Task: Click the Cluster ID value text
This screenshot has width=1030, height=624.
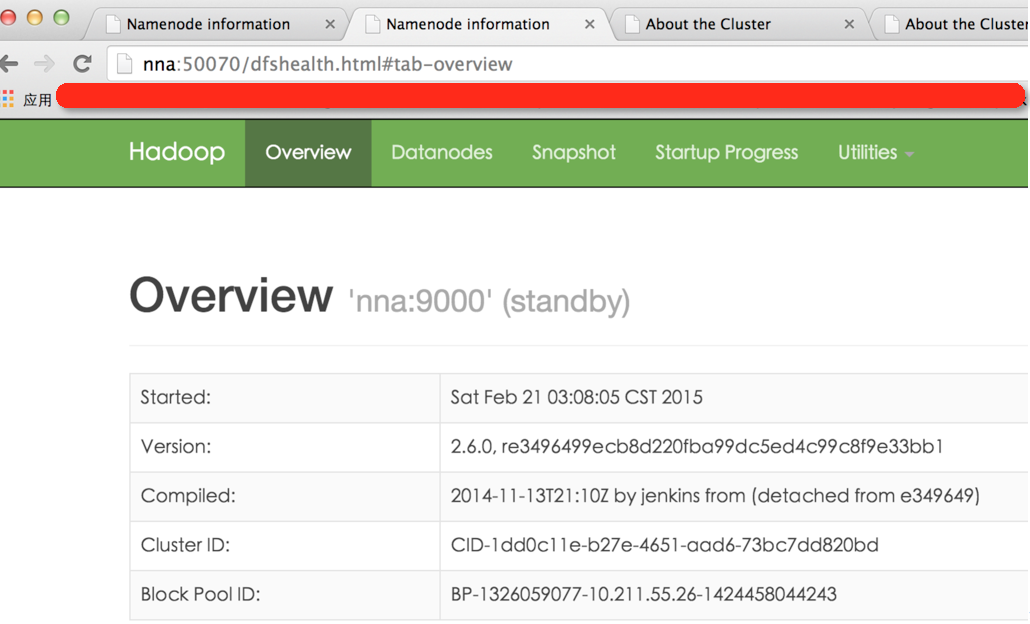Action: pyautogui.click(x=664, y=546)
